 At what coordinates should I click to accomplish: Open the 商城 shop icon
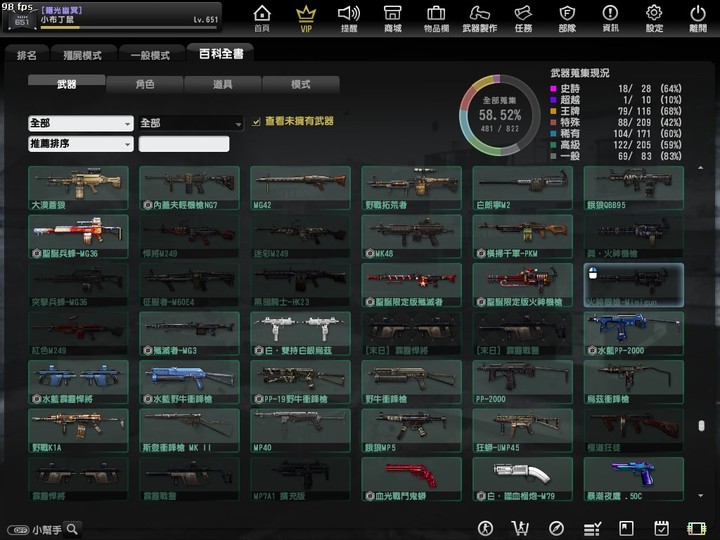(393, 18)
